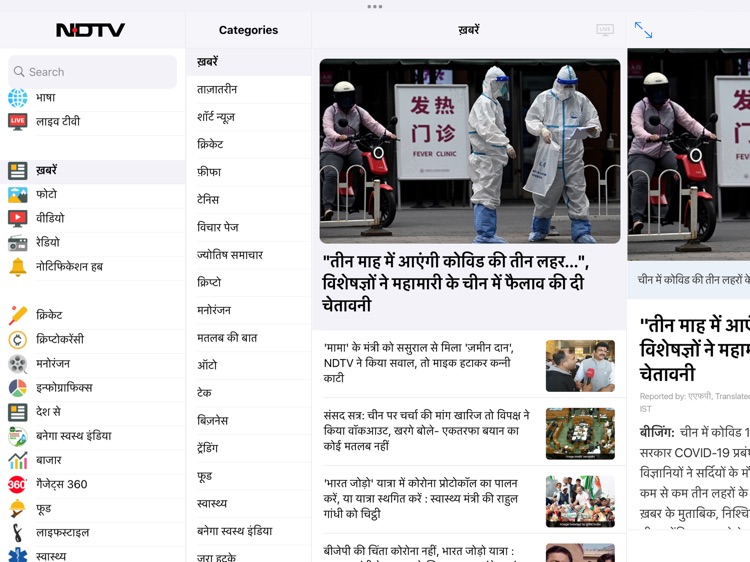Open story बीजेपी की चिंता कोरोना नहीं
Viewport: 750px width, 562px height.
click(x=419, y=552)
